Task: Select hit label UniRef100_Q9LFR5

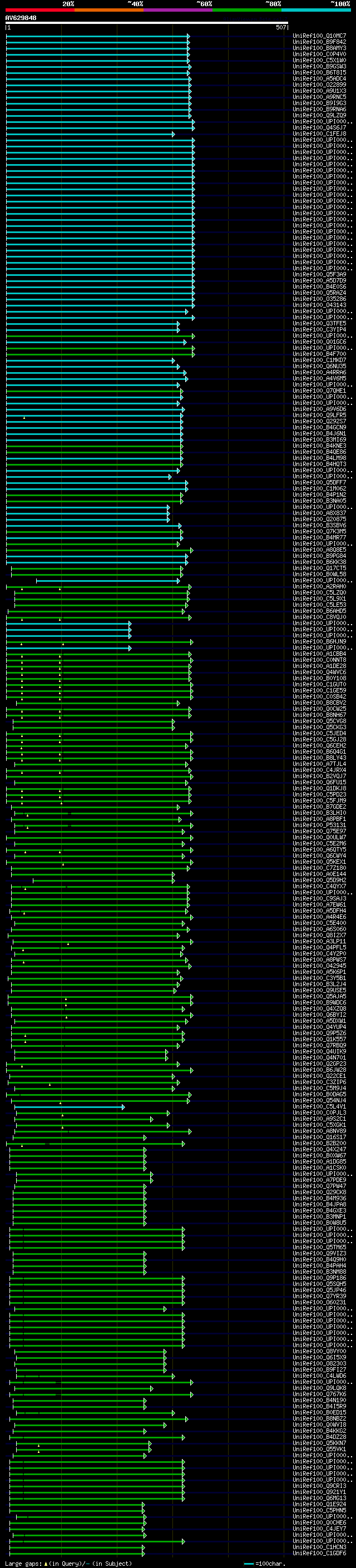Action: click(x=319, y=415)
